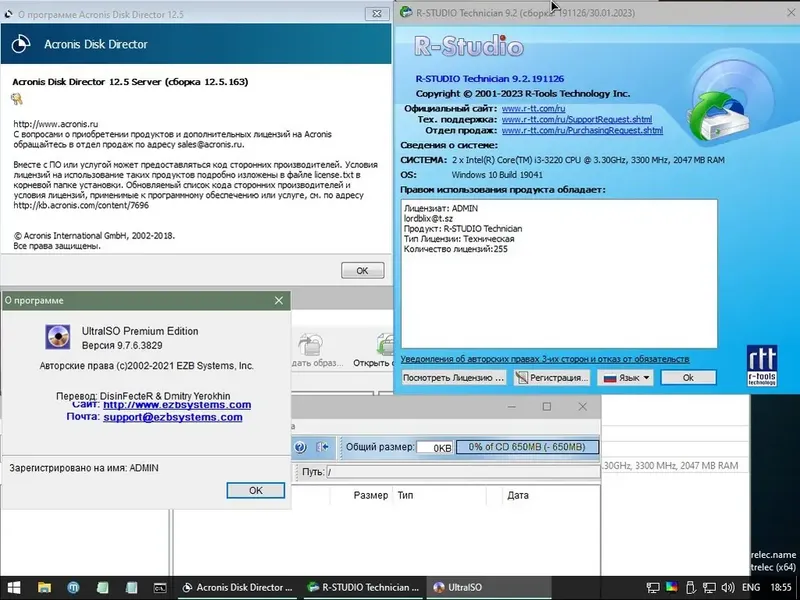Click the UltraISO disc icon in the About dialog

coord(57,337)
